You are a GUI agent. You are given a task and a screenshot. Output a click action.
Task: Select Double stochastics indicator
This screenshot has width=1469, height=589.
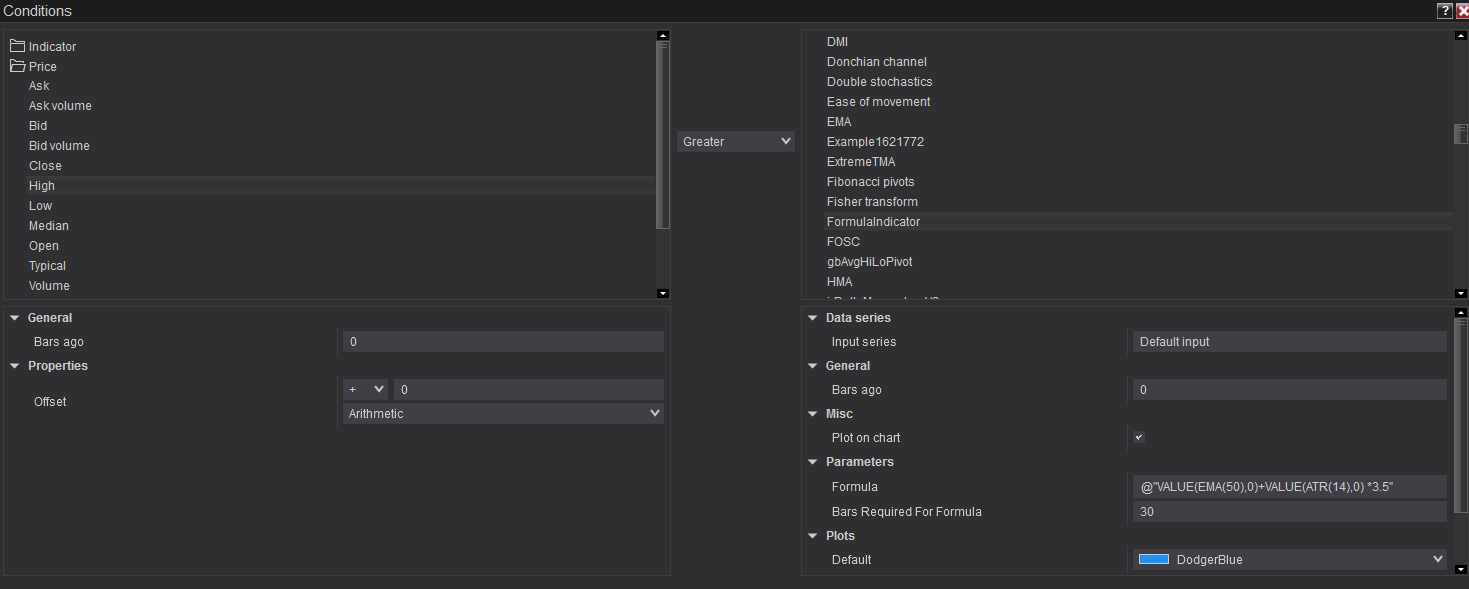pos(880,82)
